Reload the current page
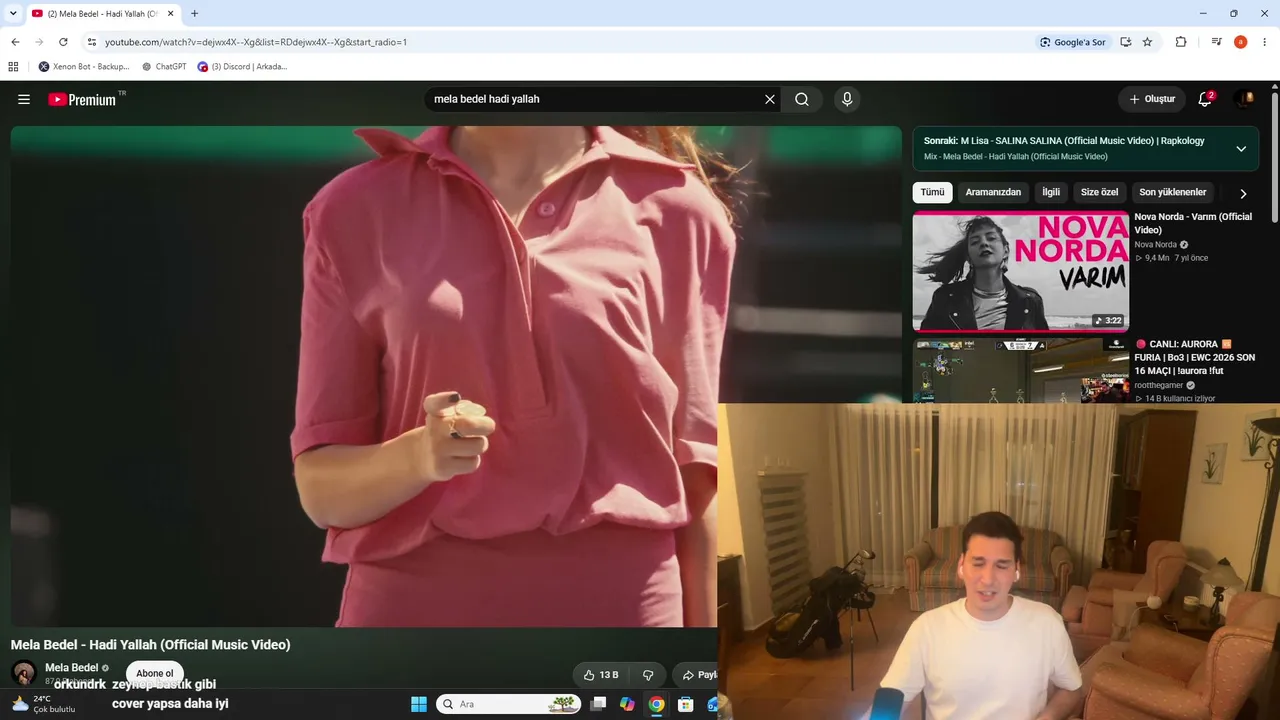1280x720 pixels. coord(63,42)
